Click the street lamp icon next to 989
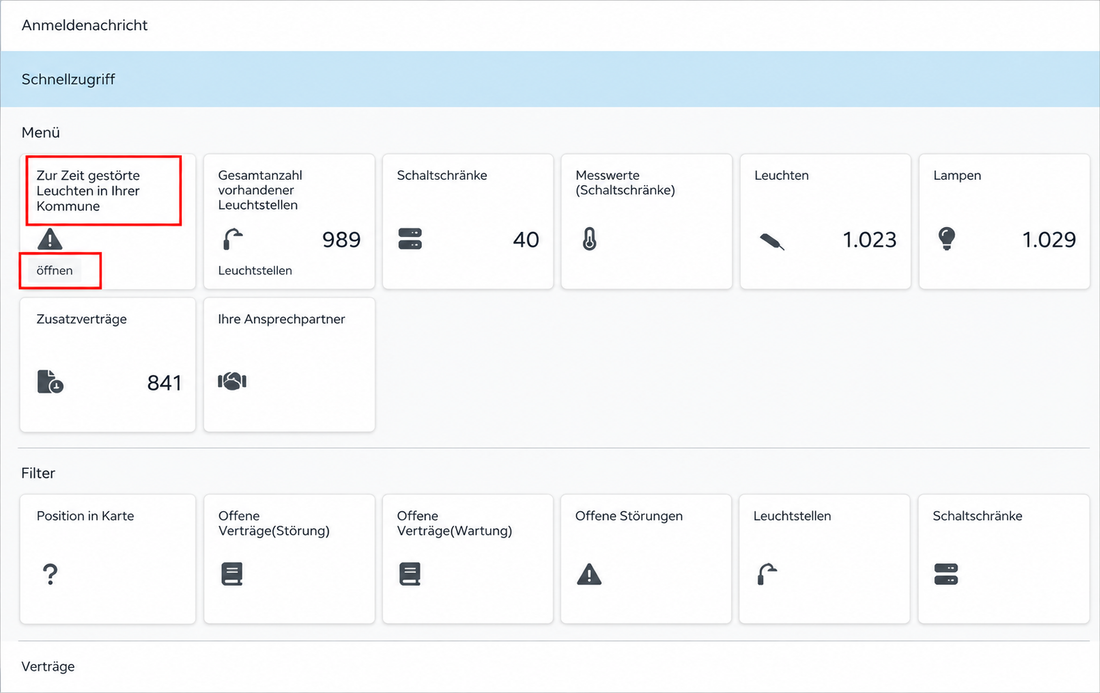Viewport: 1100px width, 693px height. 232,239
